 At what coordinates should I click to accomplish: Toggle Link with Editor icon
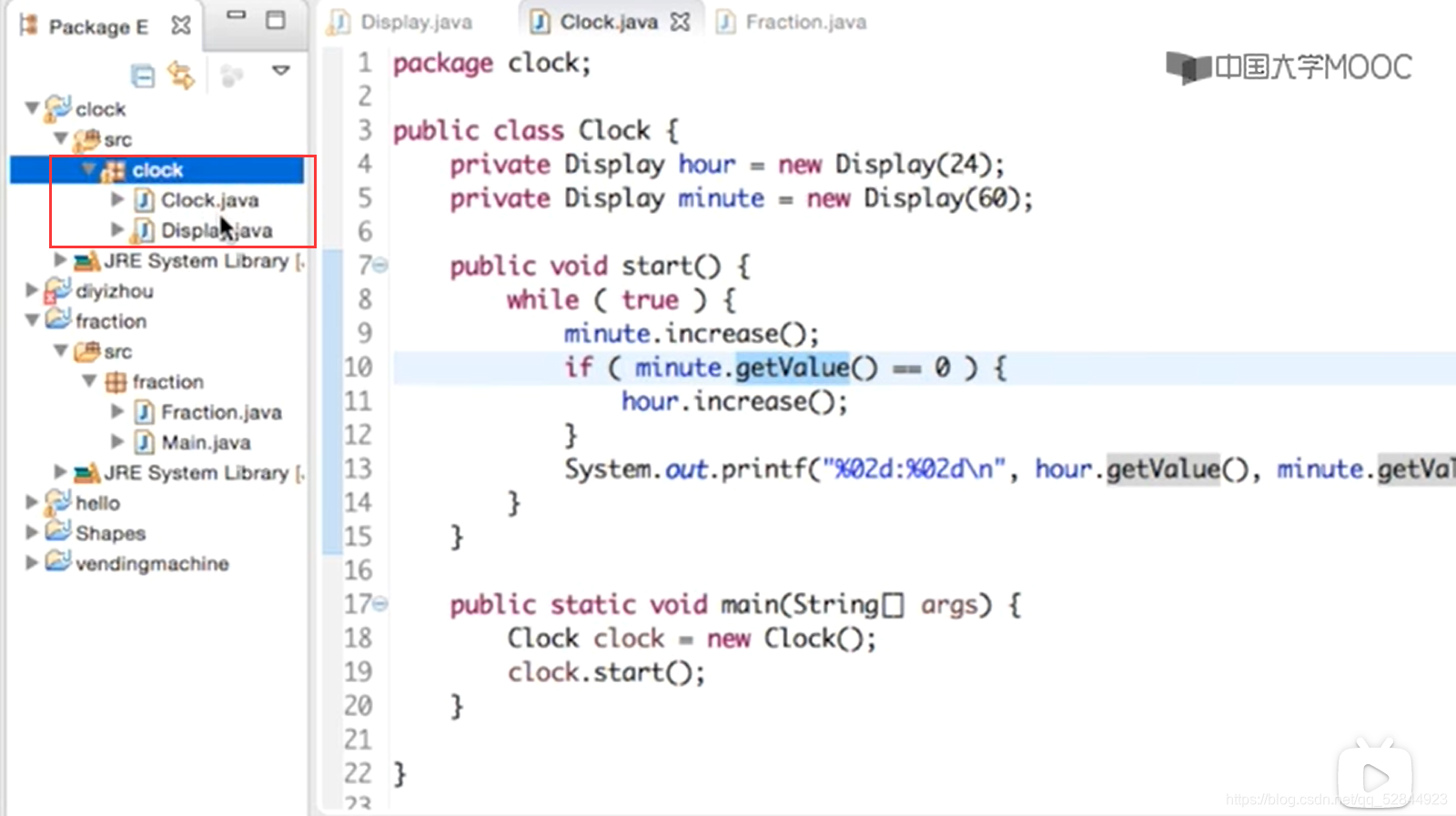[x=181, y=76]
